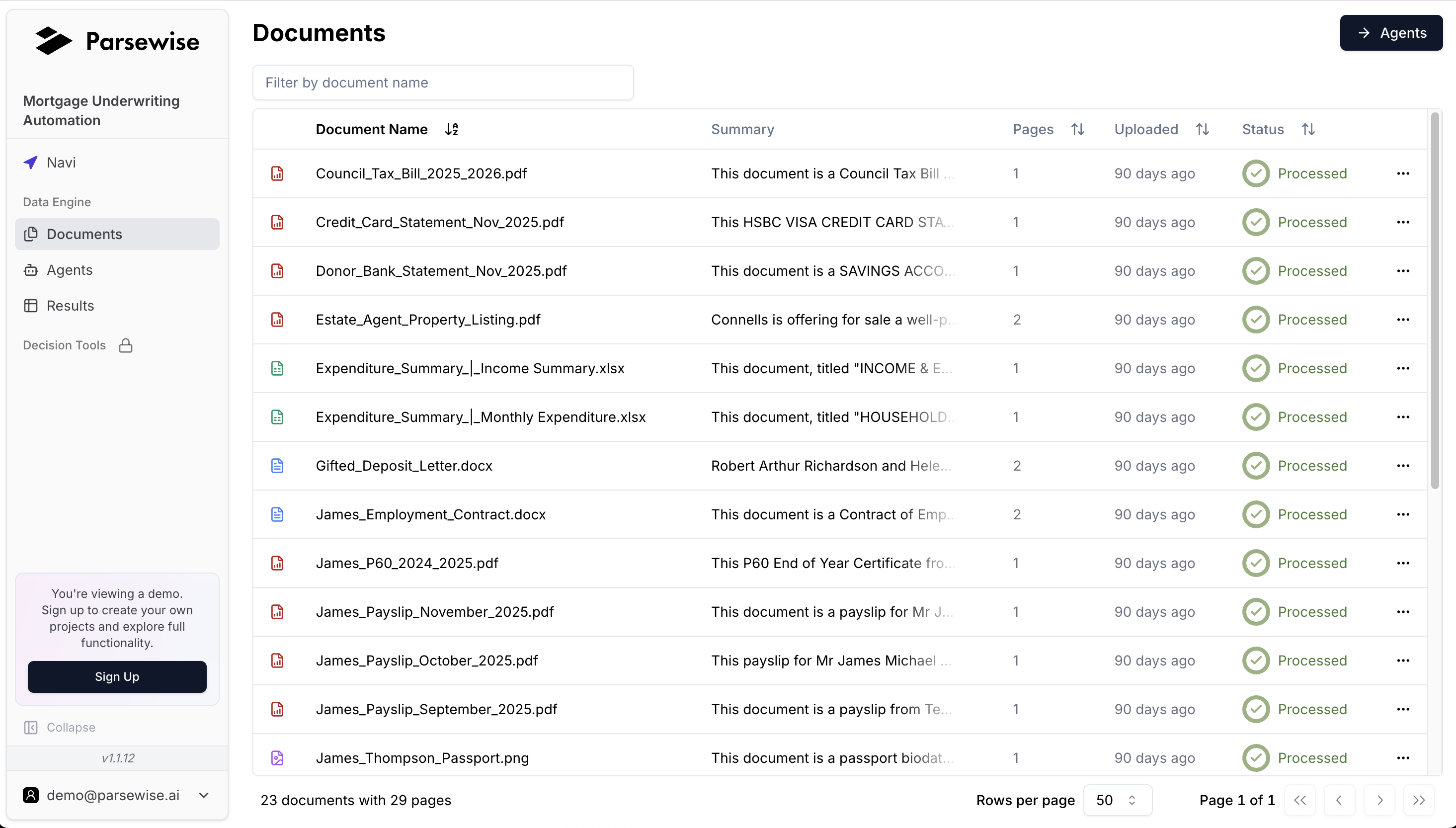This screenshot has height=828, width=1456.
Task: Click PDF icon for James_Payslip_September_2025.pdf
Action: point(277,709)
